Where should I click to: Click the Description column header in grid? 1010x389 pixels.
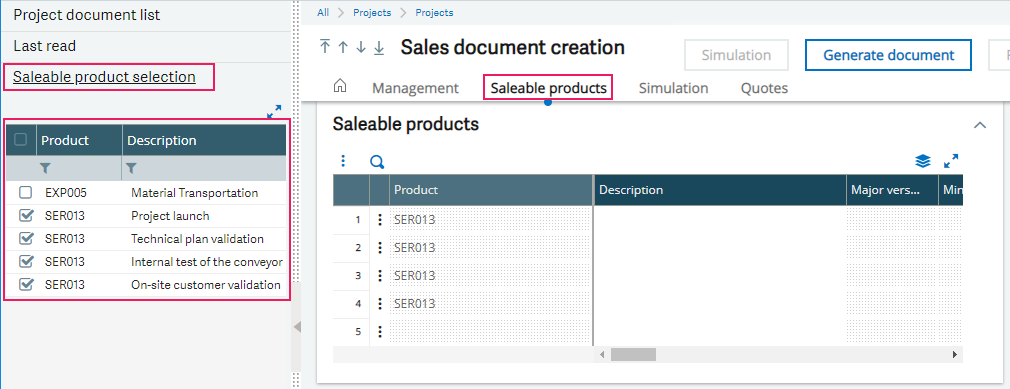[720, 190]
